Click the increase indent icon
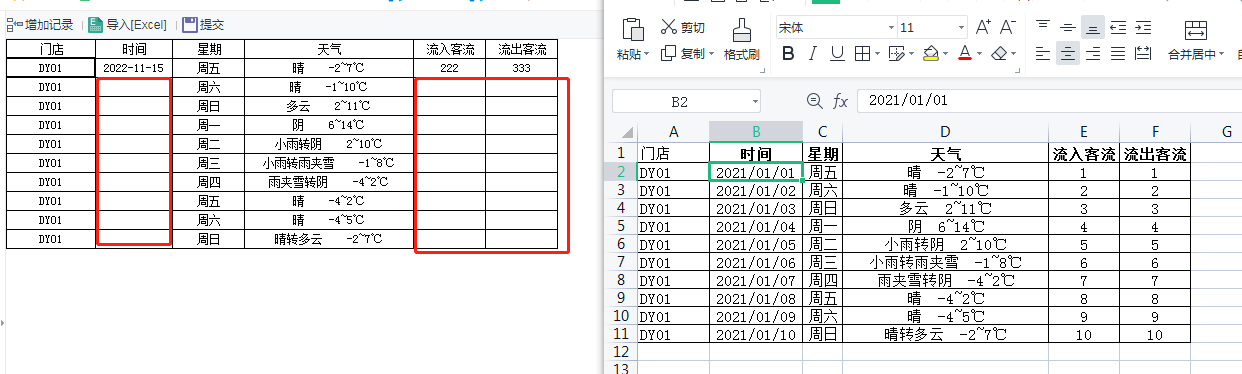 [x=1143, y=27]
